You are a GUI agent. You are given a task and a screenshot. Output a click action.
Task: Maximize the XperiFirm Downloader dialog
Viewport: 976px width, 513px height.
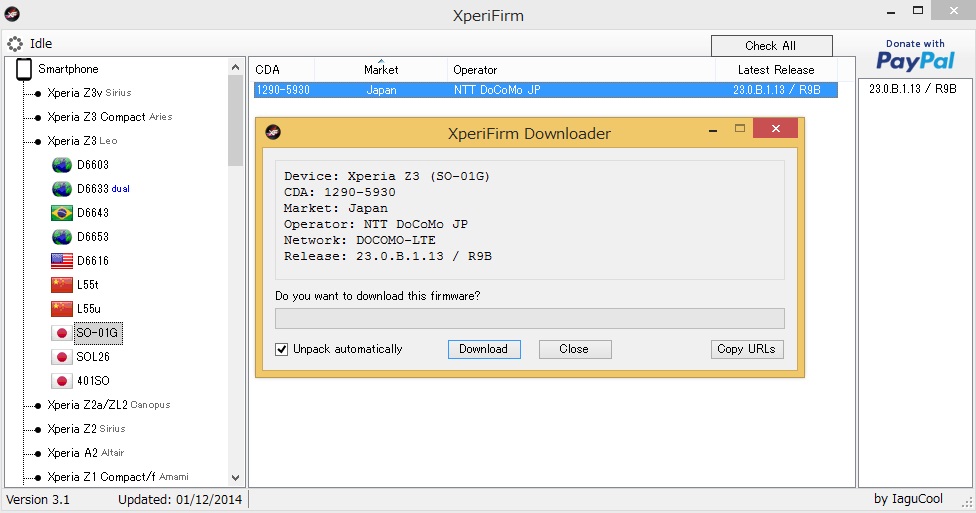[739, 129]
